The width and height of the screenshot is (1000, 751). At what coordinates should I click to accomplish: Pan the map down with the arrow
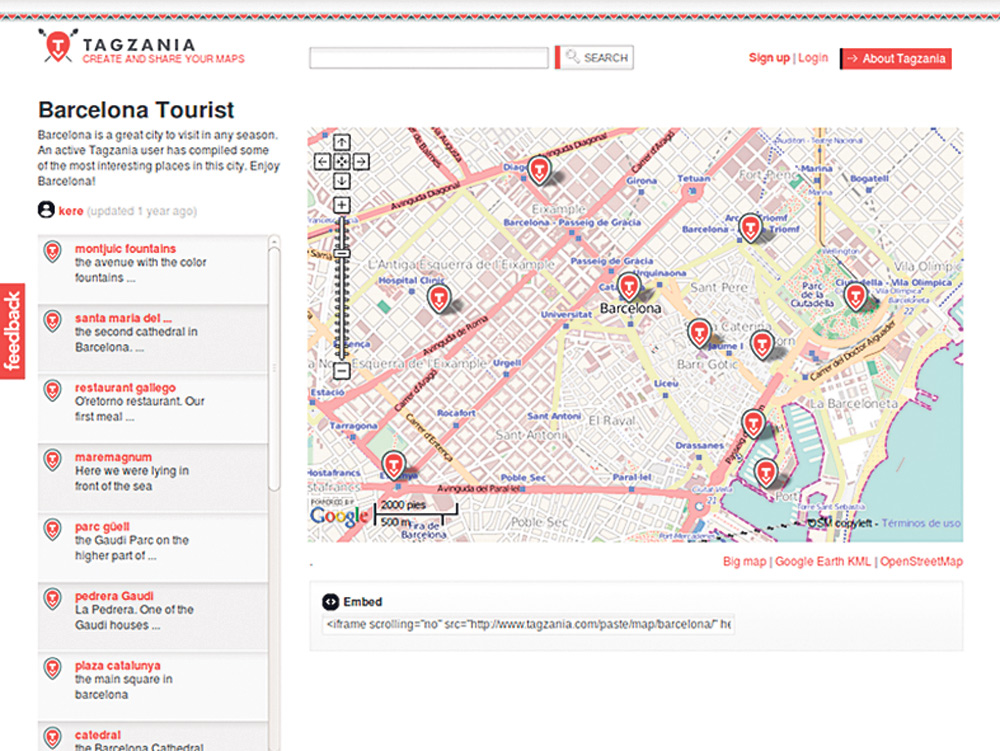click(x=341, y=180)
